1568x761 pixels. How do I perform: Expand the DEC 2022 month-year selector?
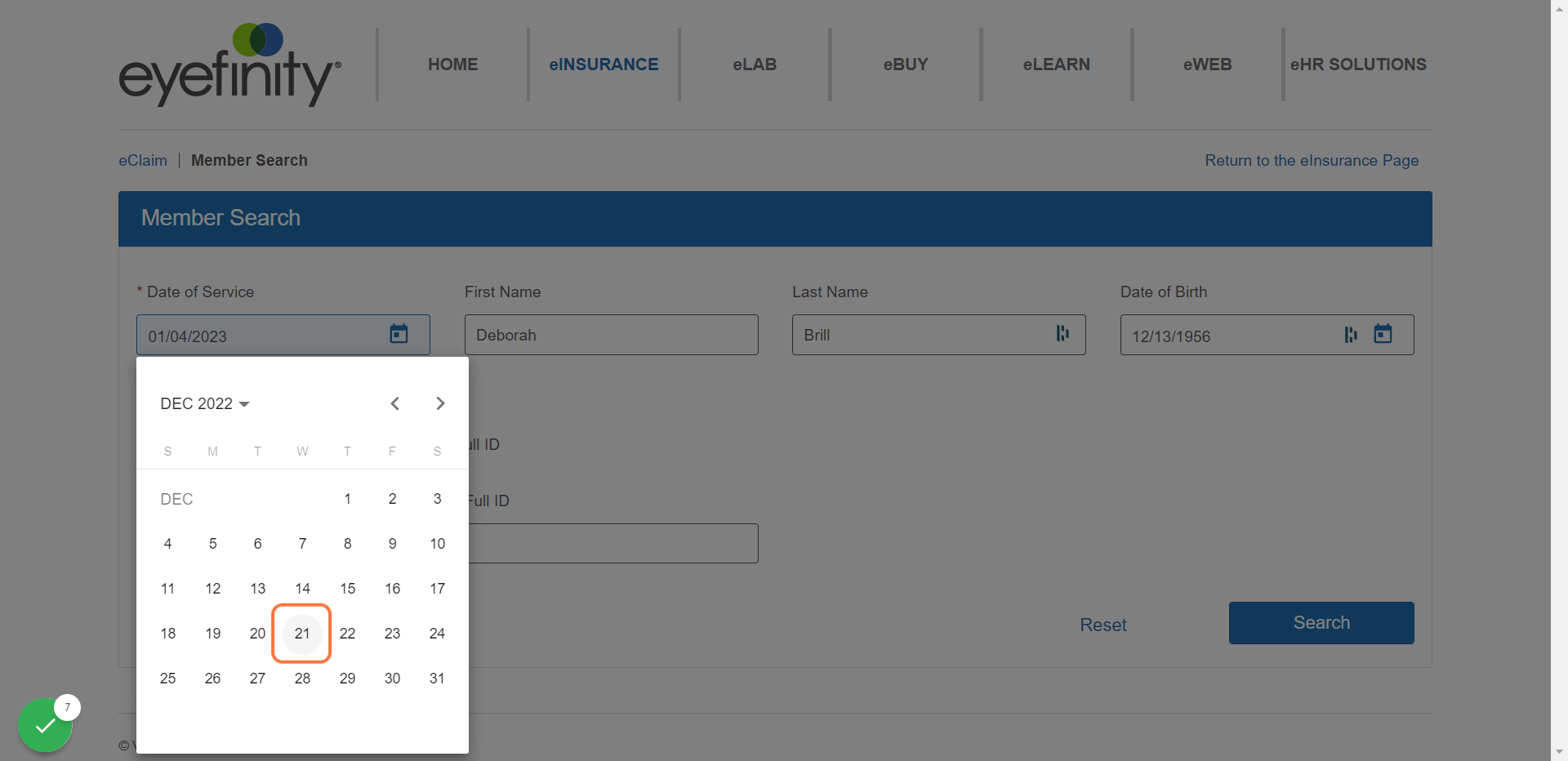pos(205,403)
